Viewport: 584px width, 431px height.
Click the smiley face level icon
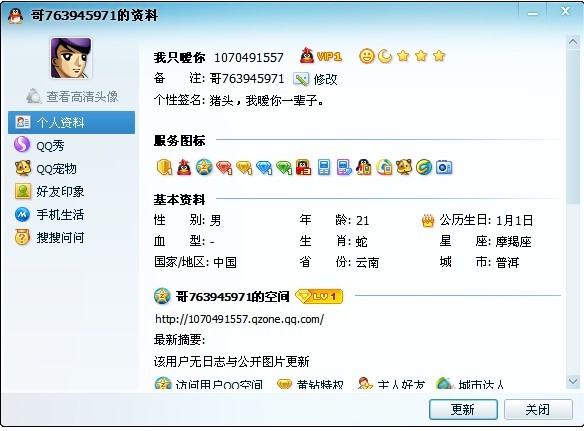[x=366, y=56]
